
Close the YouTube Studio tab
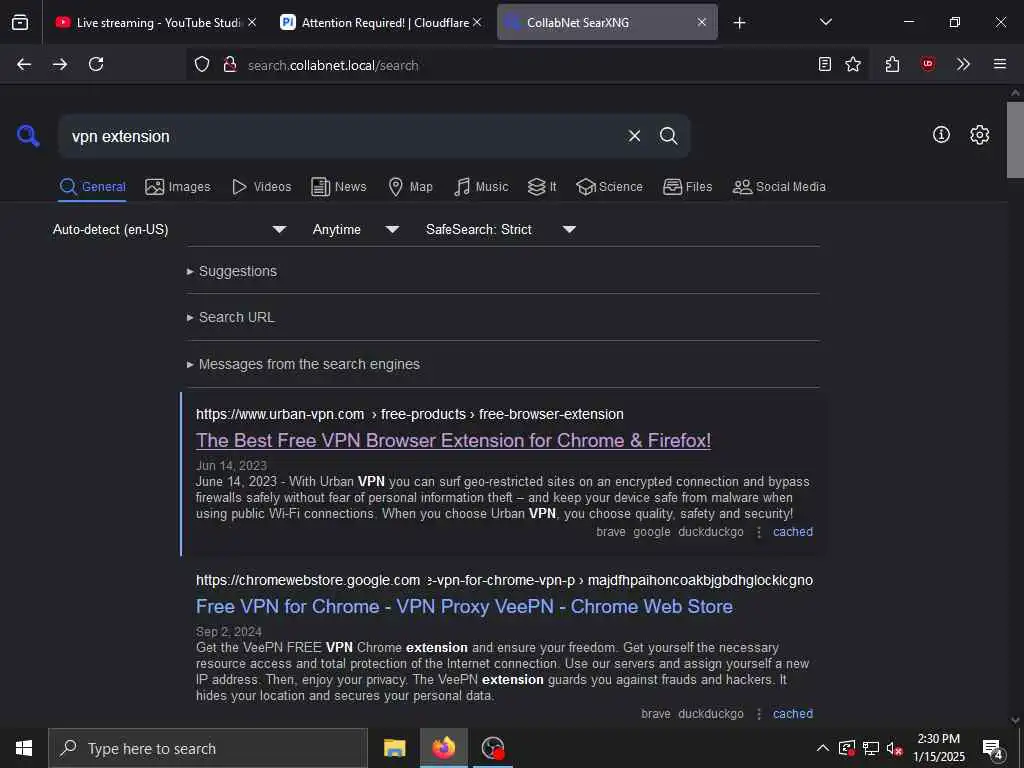pos(252,22)
